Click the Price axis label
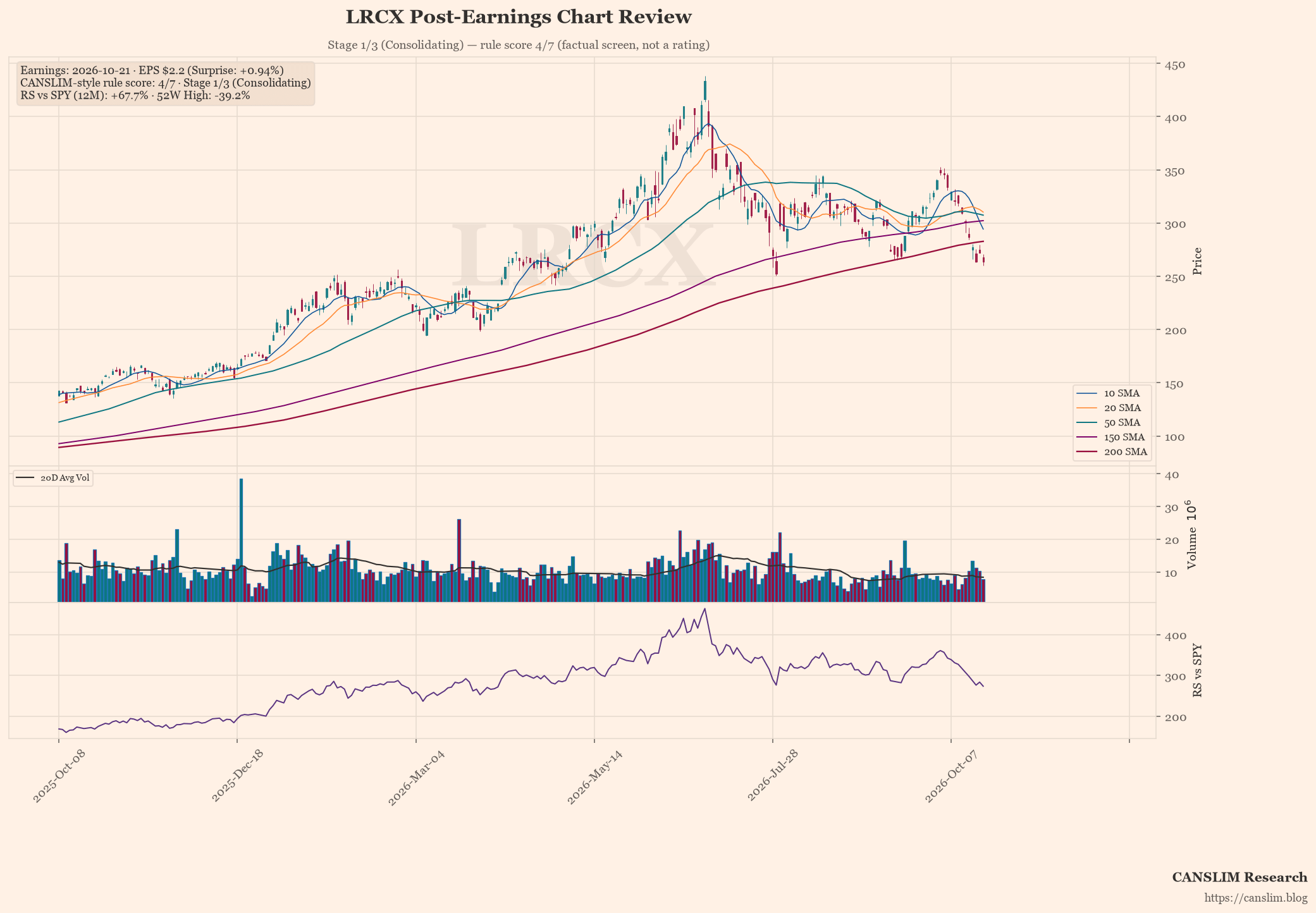 (x=1197, y=261)
